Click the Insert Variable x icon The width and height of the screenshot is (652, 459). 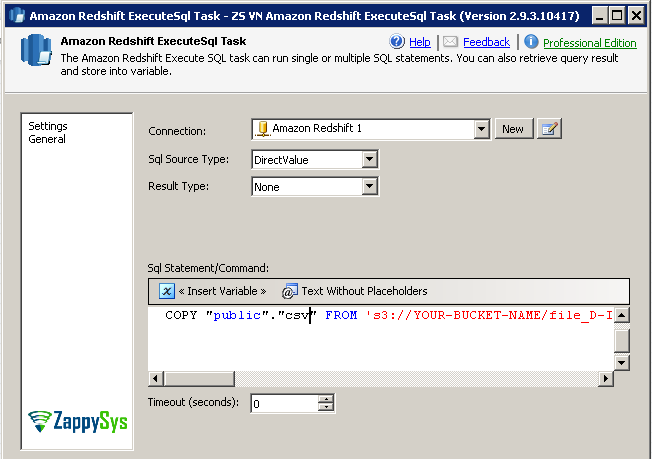167,291
